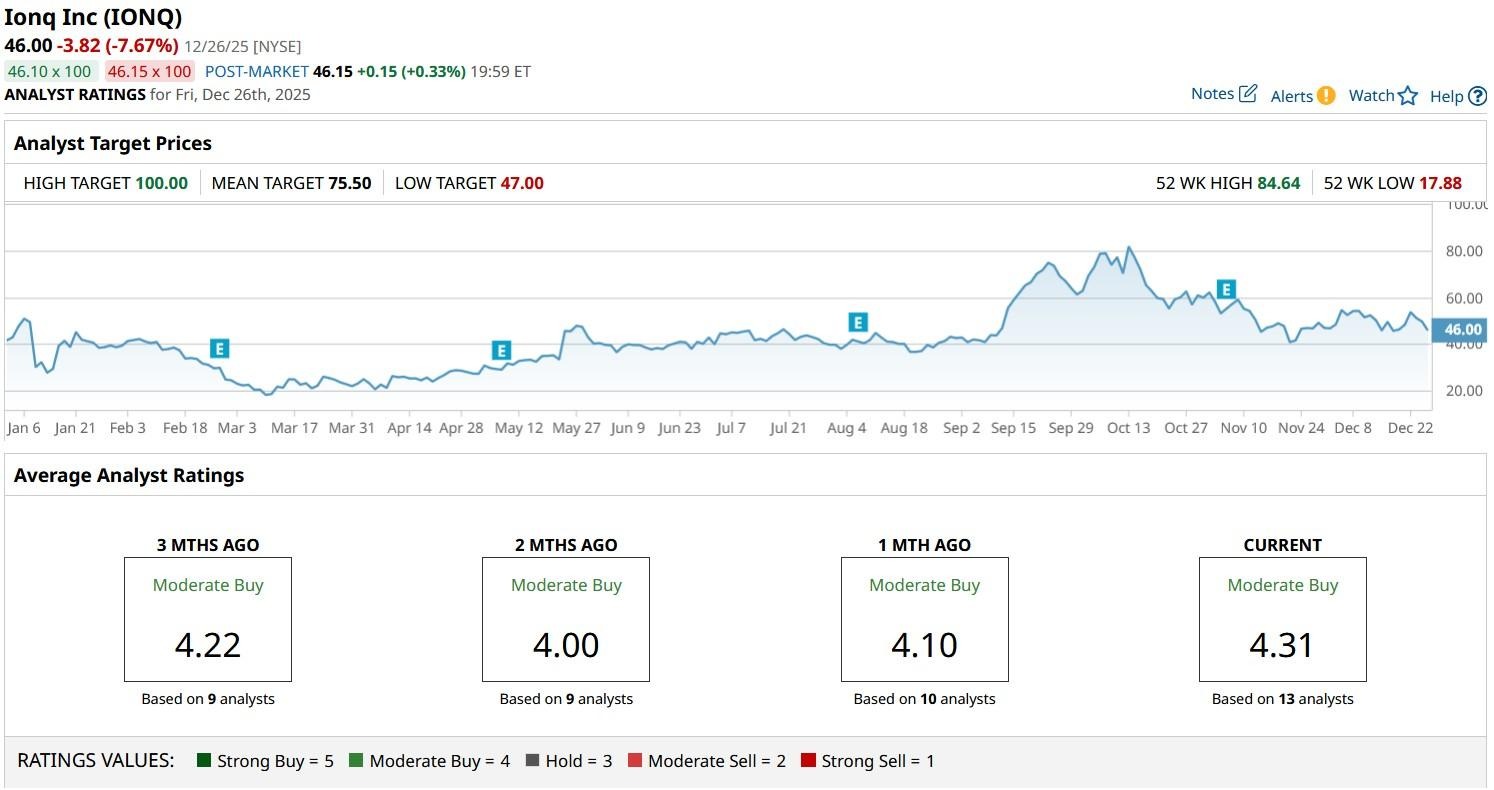Click the red Strong Sell legend swatch
This screenshot has width=1494, height=790.
click(x=808, y=761)
